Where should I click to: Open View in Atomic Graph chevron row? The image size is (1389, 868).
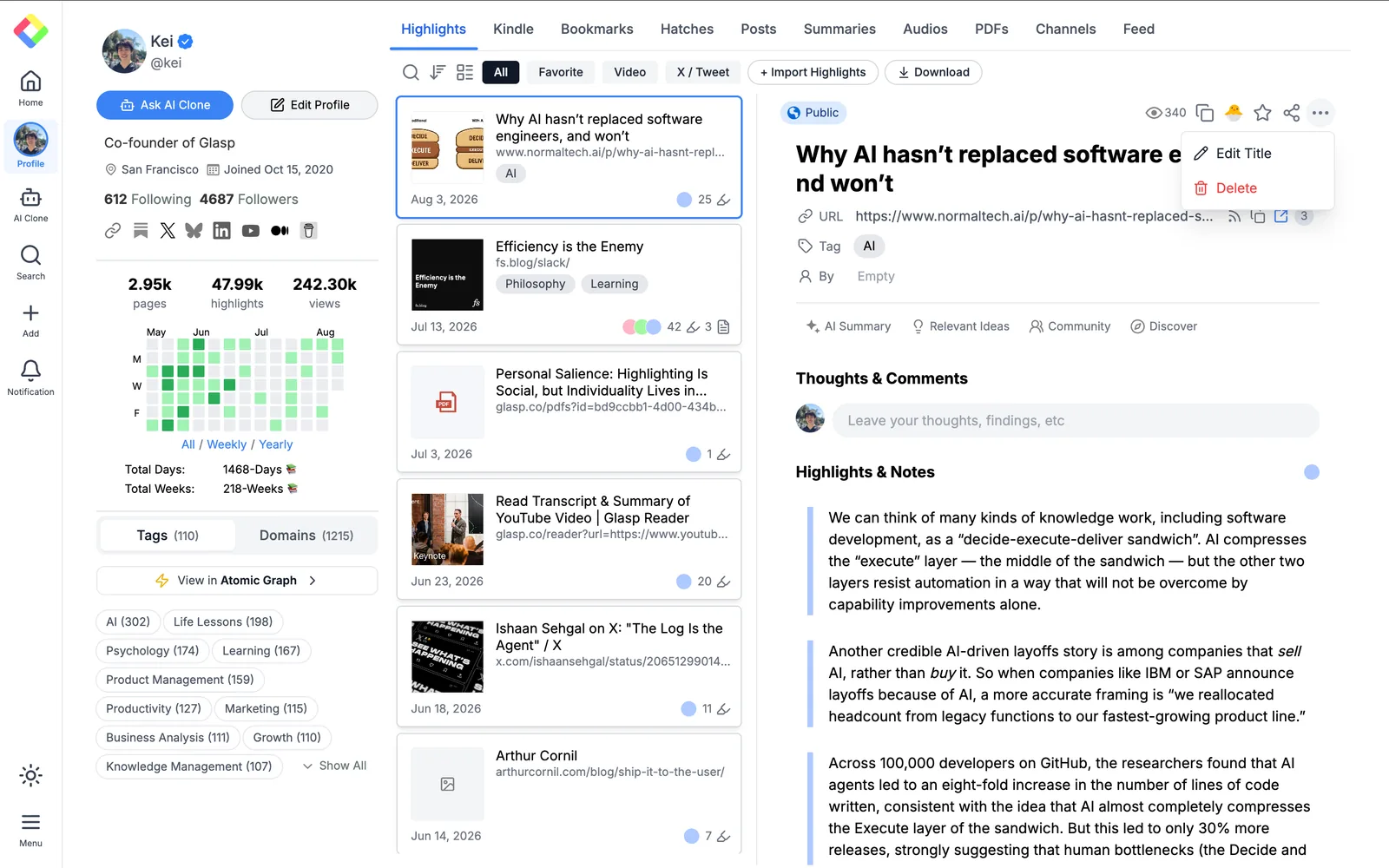point(237,581)
